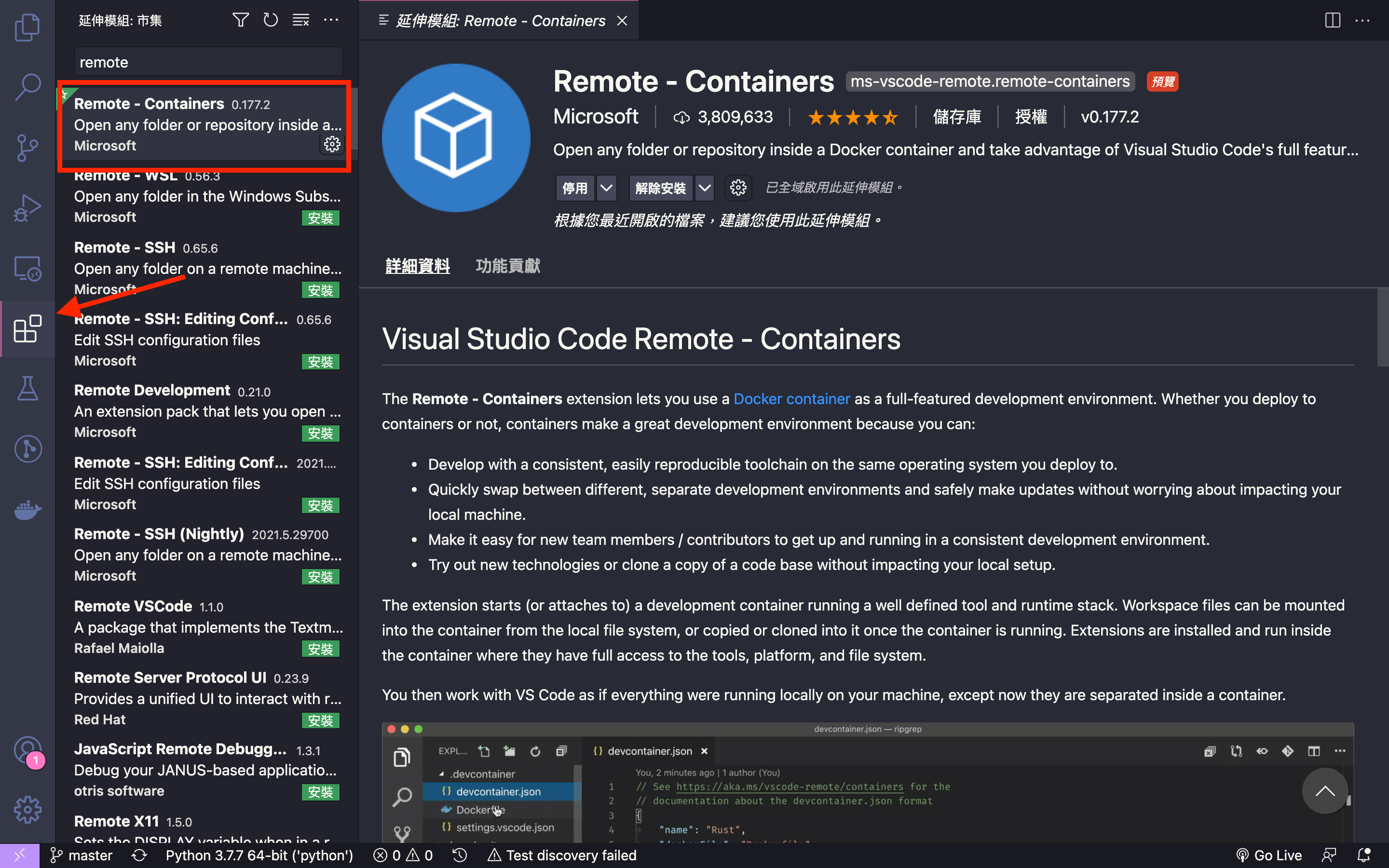The height and width of the screenshot is (868, 1389).
Task: Install the Remote - WSL extension
Action: point(320,217)
